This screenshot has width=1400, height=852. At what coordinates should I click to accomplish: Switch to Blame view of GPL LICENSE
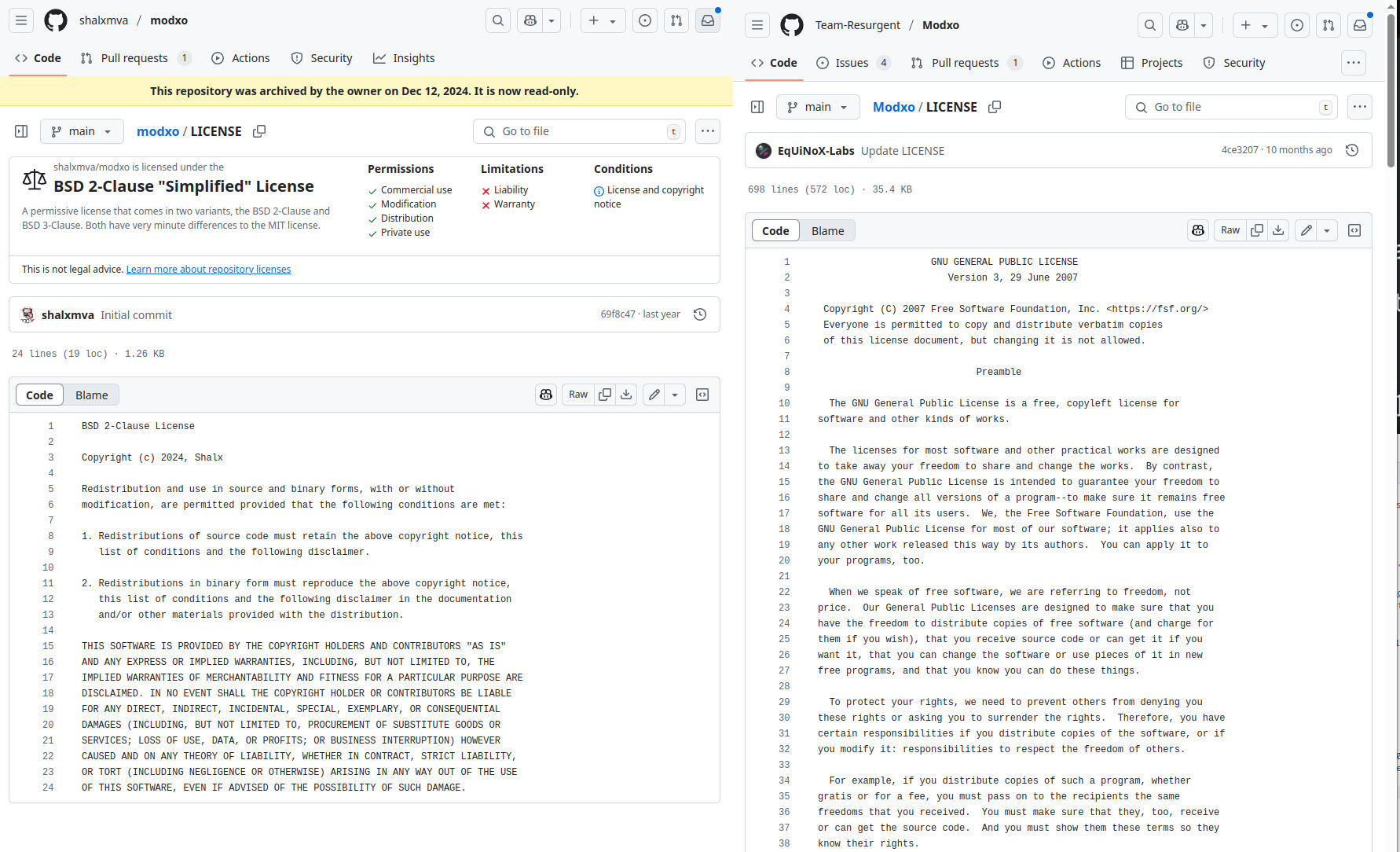click(828, 230)
